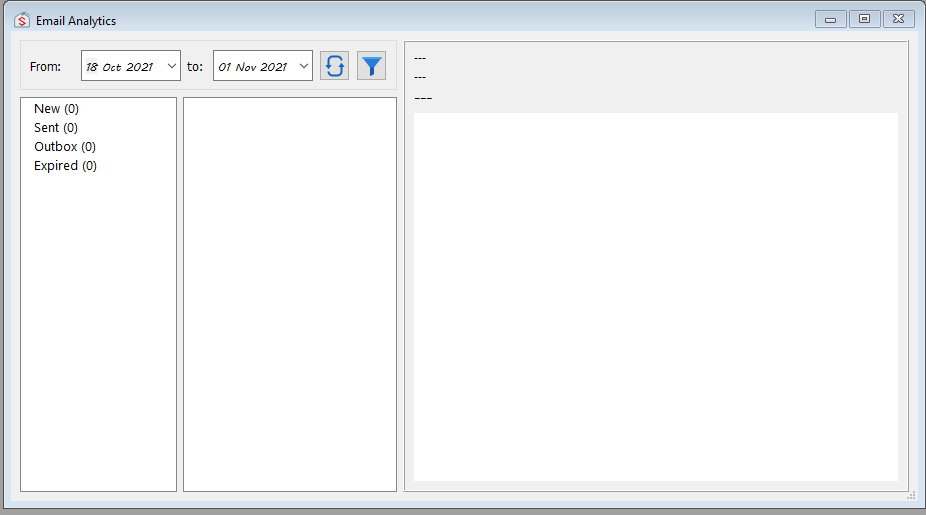Image resolution: width=926 pixels, height=515 pixels.
Task: Click the Email Analytics title bar text
Action: pyautogui.click(x=76, y=20)
